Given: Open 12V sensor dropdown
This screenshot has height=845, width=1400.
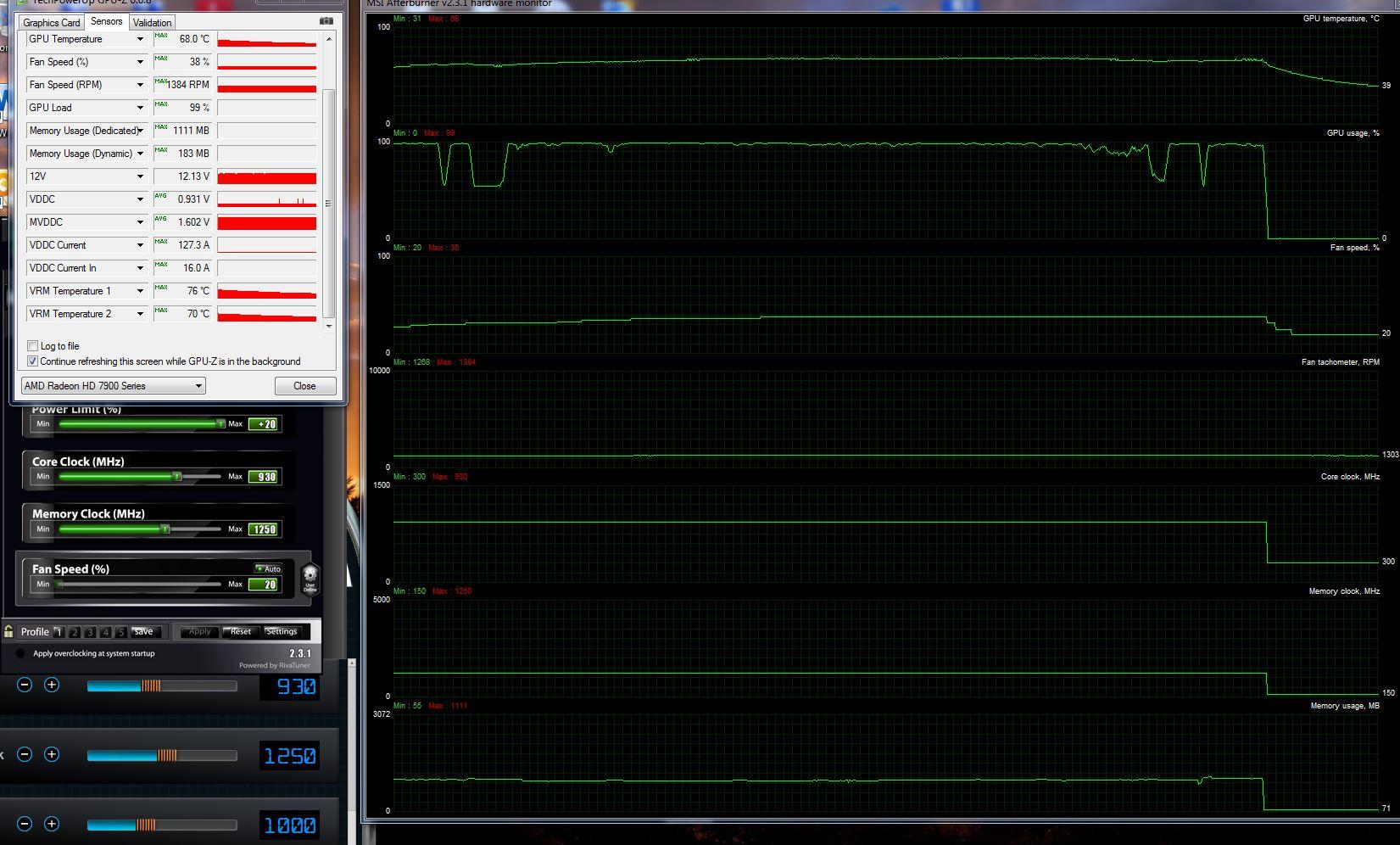Looking at the screenshot, I should [140, 176].
